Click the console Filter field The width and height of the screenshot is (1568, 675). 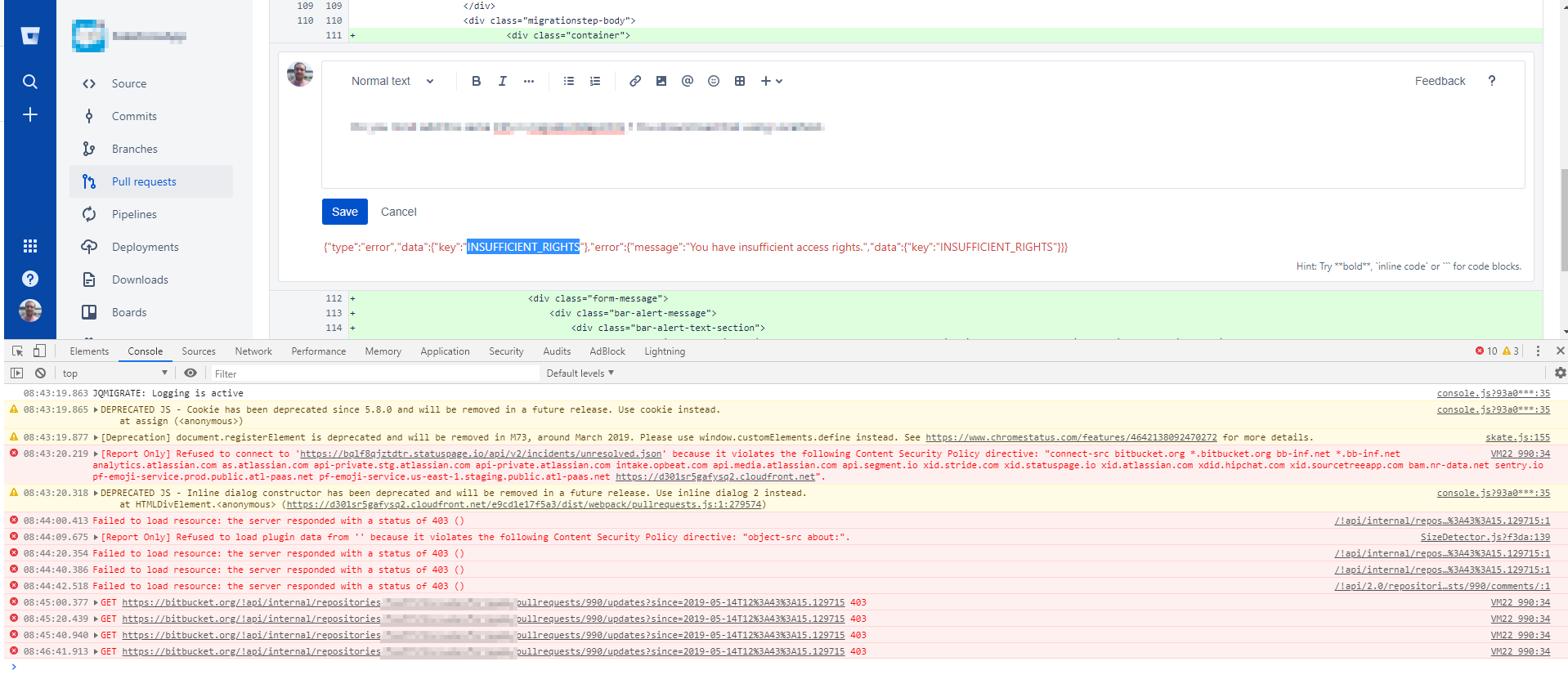coord(374,373)
